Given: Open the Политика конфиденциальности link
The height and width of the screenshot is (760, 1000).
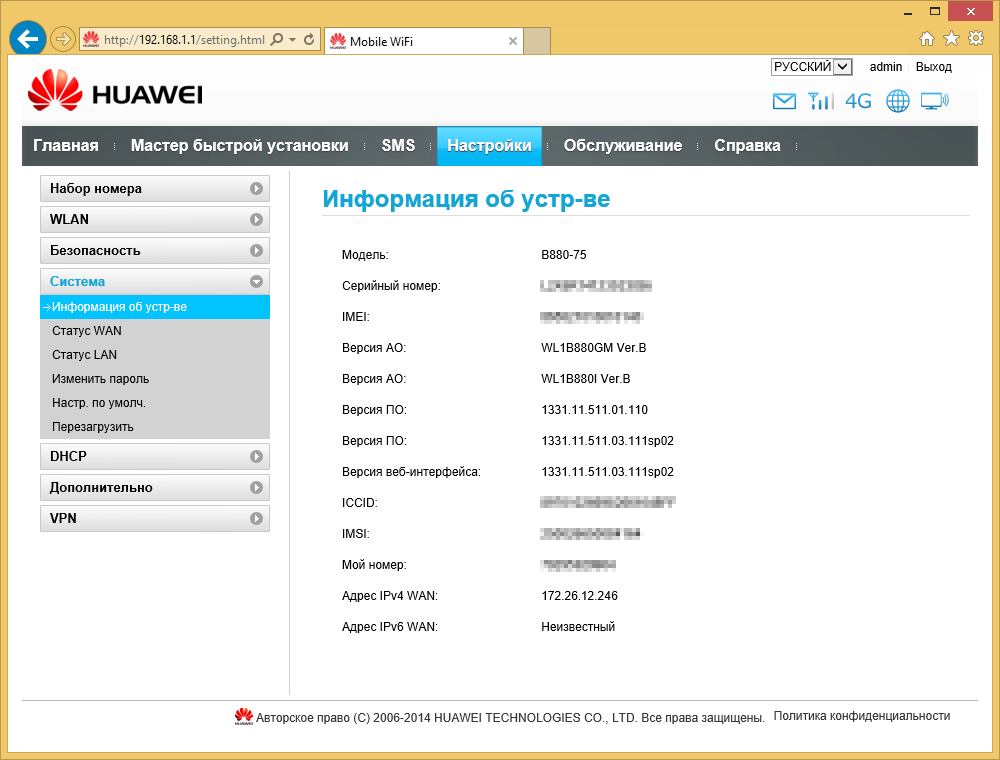Looking at the screenshot, I should 862,716.
